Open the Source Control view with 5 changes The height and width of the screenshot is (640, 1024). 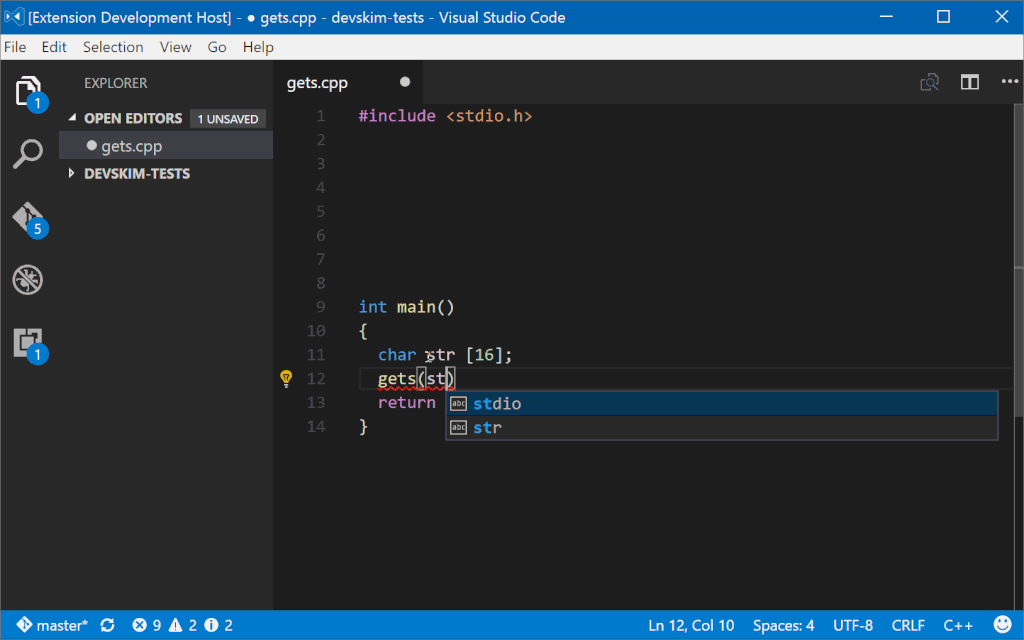[x=29, y=219]
